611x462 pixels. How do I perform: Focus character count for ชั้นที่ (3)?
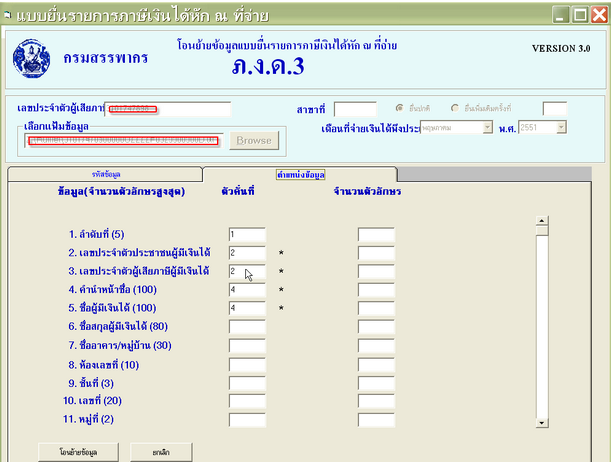coord(376,383)
